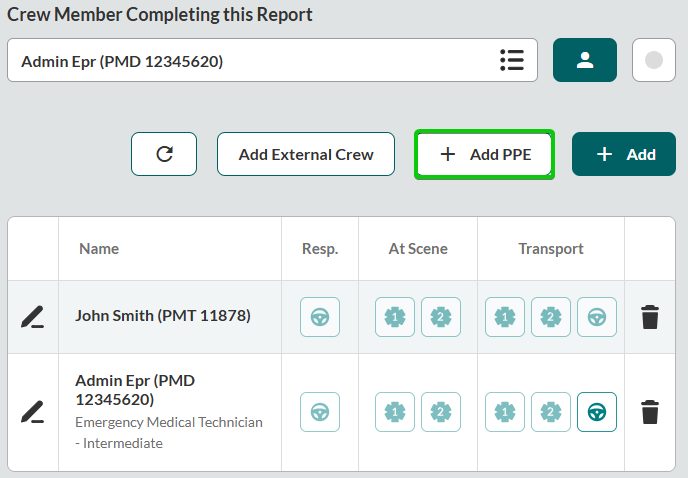Set John Smith as At Scene attendant 2
Image resolution: width=688 pixels, height=478 pixels.
pos(441,317)
